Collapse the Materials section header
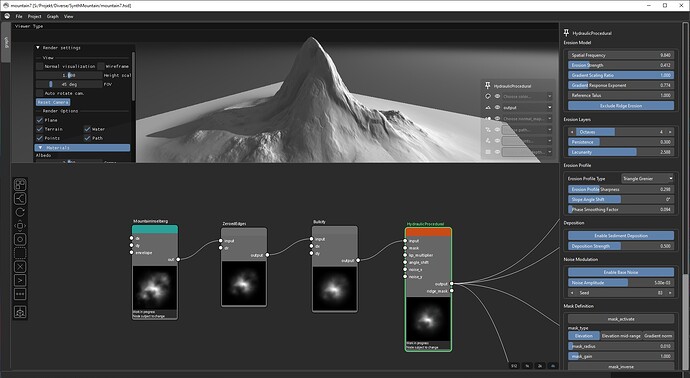This screenshot has width=690, height=378. (x=82, y=148)
